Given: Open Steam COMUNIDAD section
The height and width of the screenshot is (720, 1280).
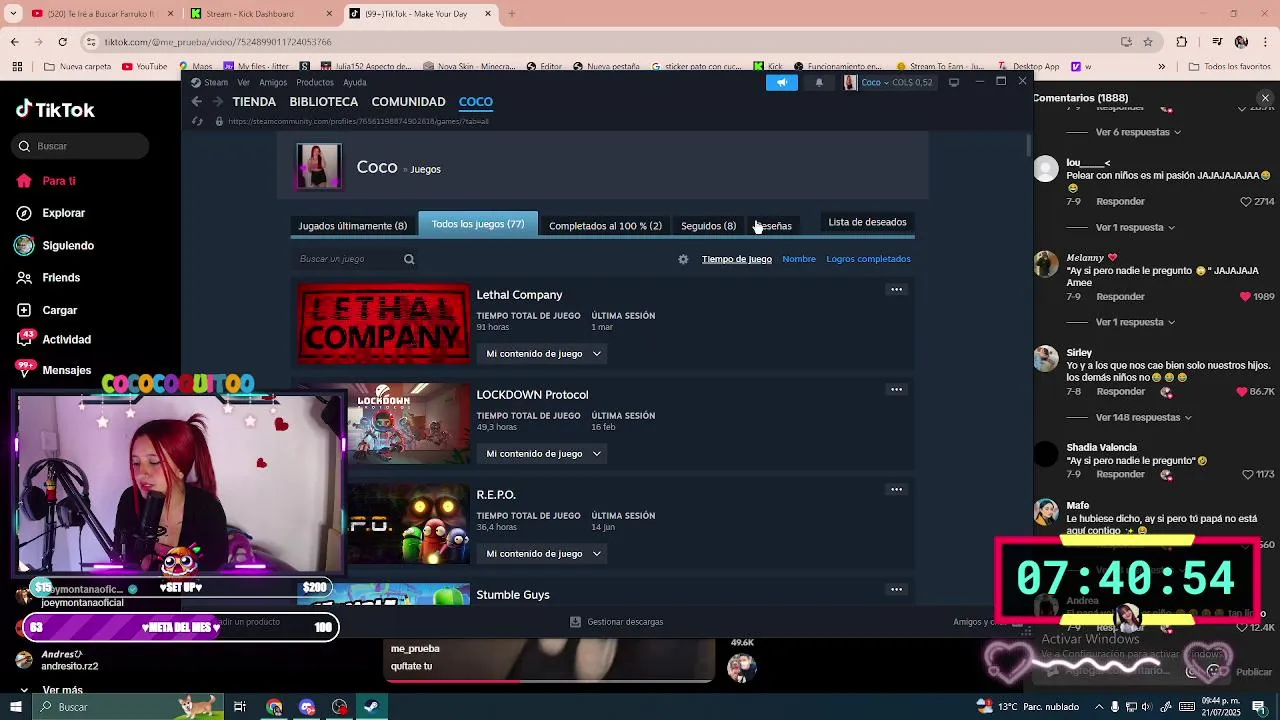Looking at the screenshot, I should click(x=408, y=102).
